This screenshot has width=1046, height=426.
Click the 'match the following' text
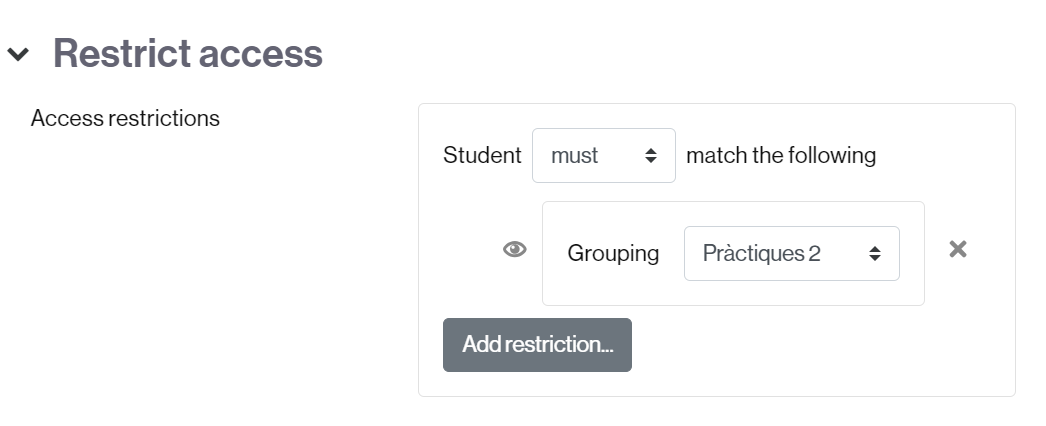point(781,155)
